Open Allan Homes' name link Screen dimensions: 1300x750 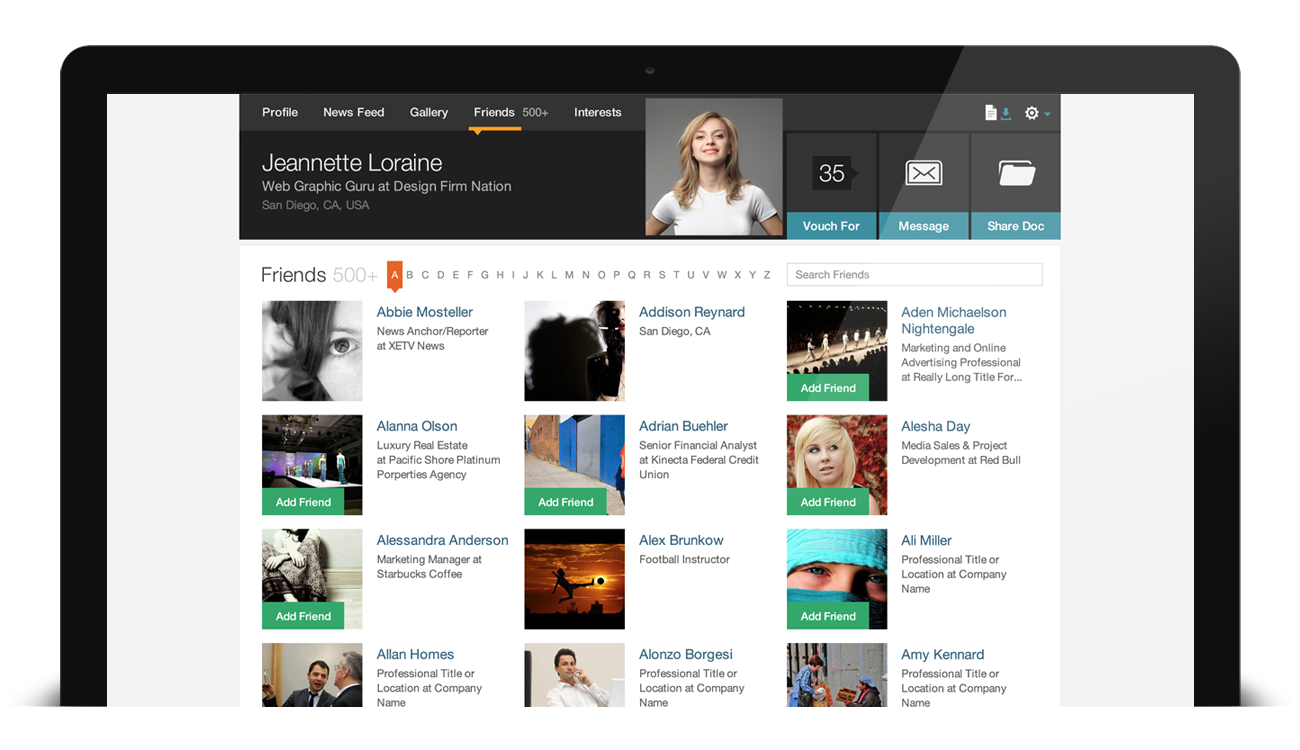tap(416, 654)
